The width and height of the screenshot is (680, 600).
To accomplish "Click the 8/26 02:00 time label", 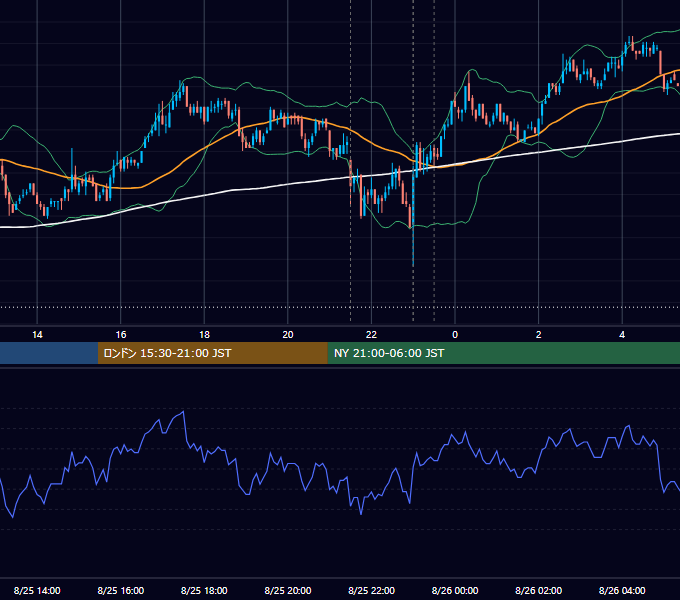I will [538, 590].
